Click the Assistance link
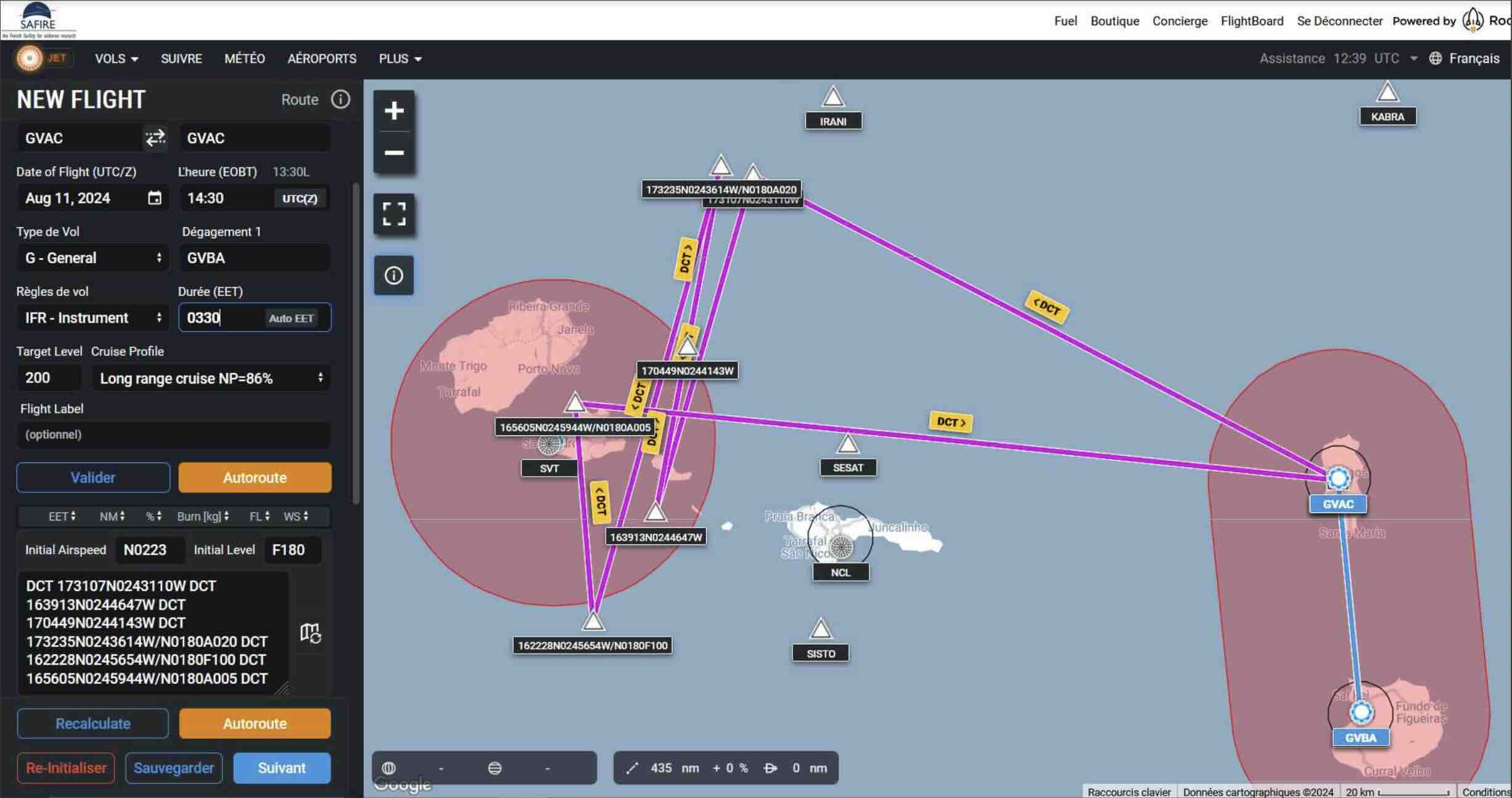This screenshot has height=798, width=1512. (x=1292, y=58)
